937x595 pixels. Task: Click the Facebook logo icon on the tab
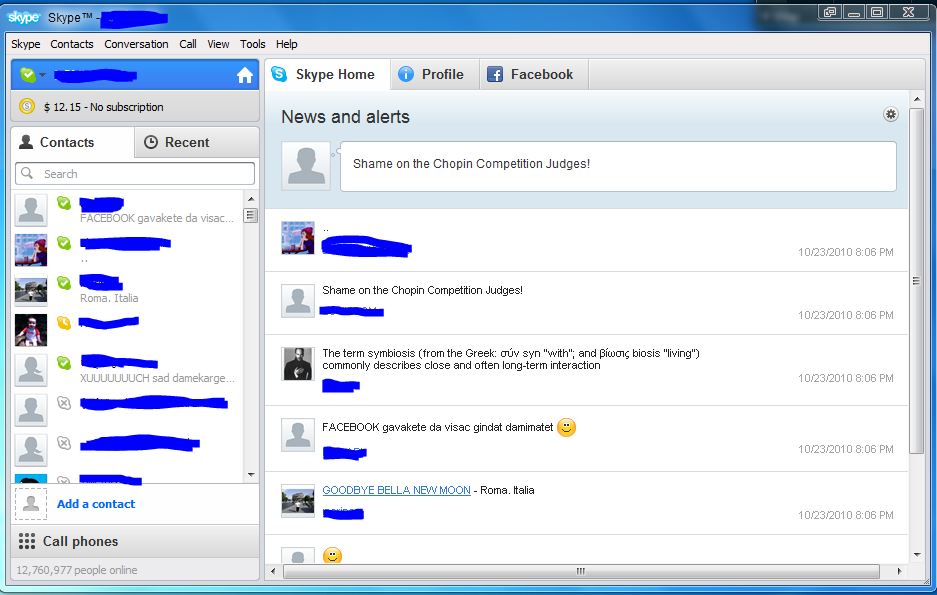click(x=495, y=74)
